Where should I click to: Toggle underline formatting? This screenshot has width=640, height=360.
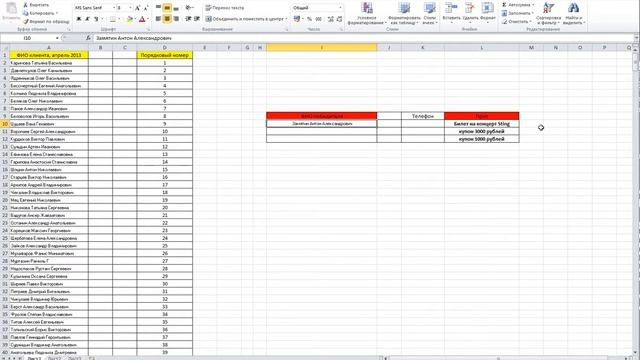96,19
